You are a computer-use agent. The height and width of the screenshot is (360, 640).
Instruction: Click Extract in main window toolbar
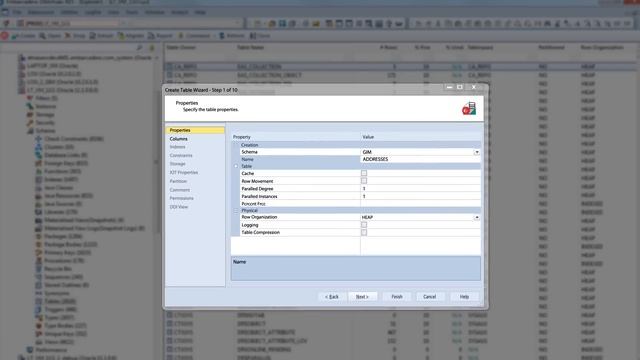101,36
